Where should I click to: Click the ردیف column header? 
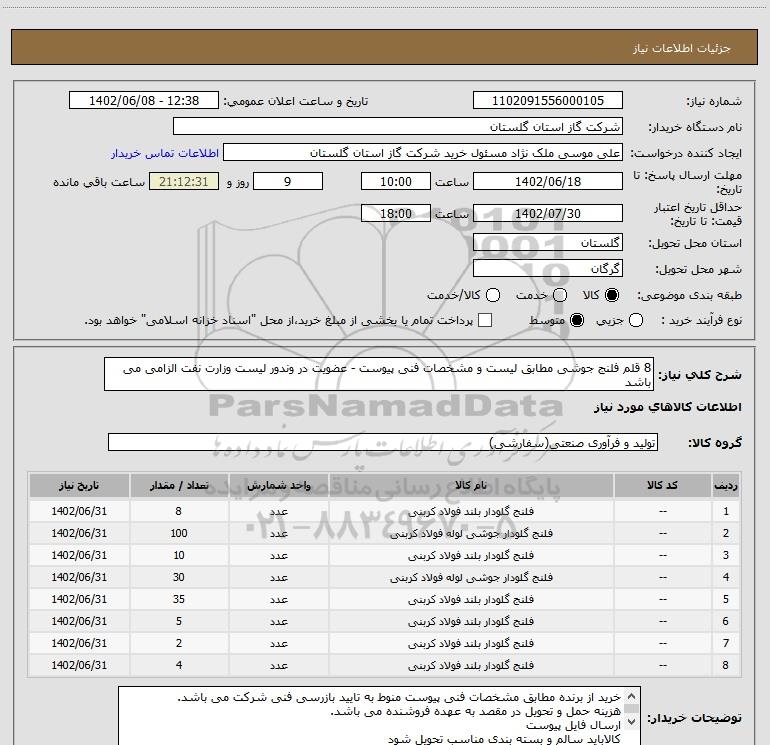pos(726,485)
